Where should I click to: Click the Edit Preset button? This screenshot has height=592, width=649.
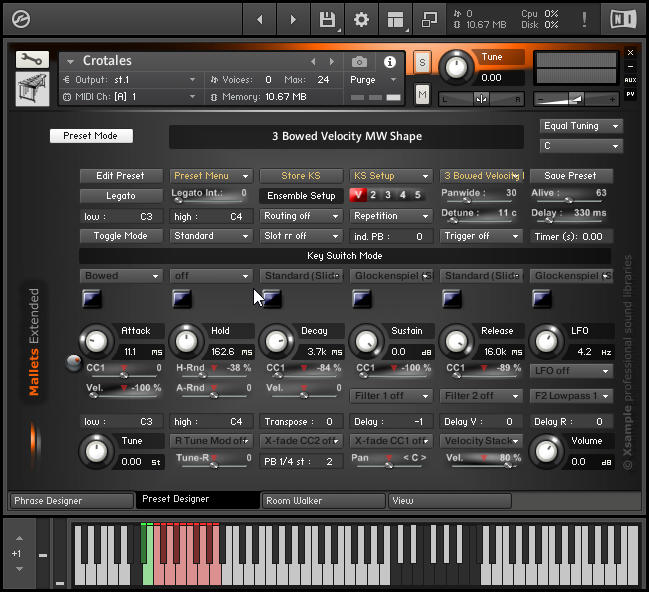click(x=120, y=176)
